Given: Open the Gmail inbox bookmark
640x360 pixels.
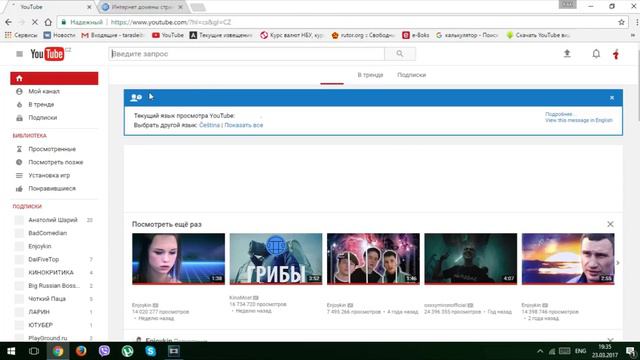Looking at the screenshot, I should click(x=112, y=36).
